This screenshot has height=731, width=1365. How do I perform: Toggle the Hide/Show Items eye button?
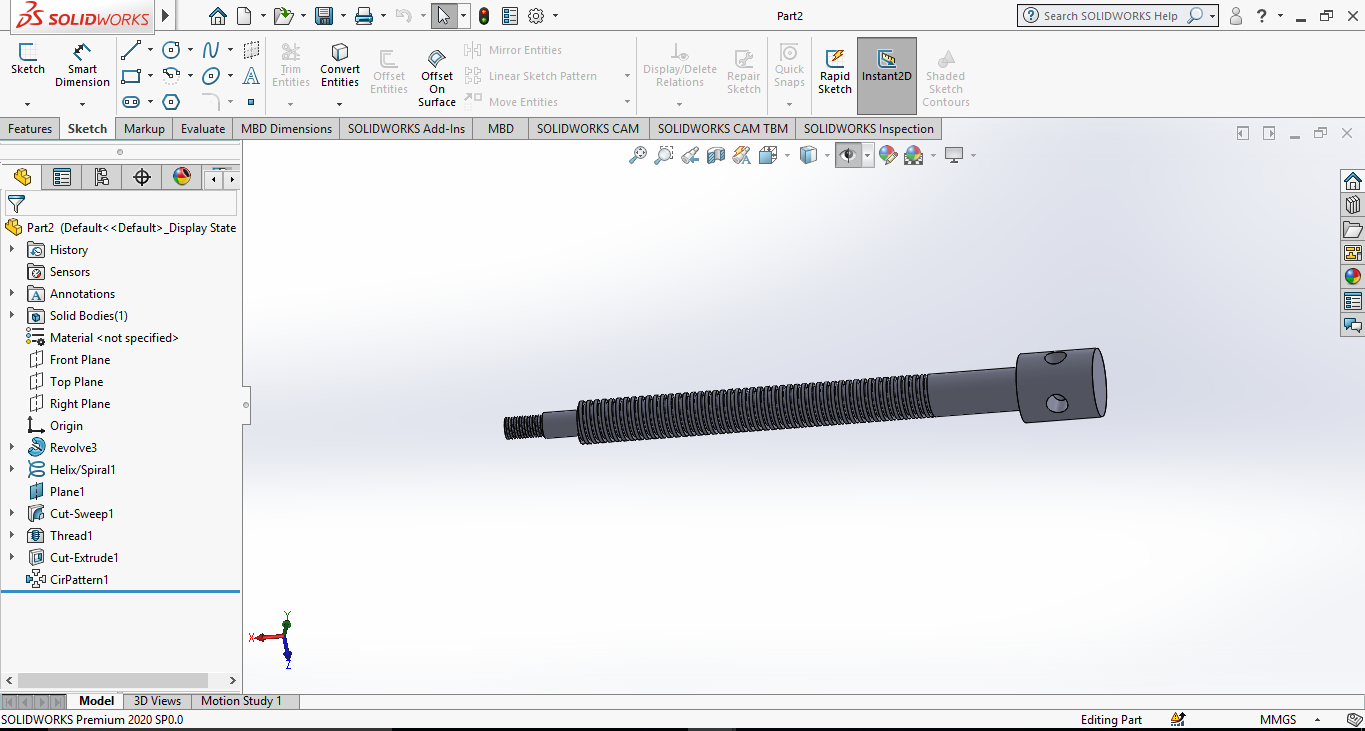(848, 155)
